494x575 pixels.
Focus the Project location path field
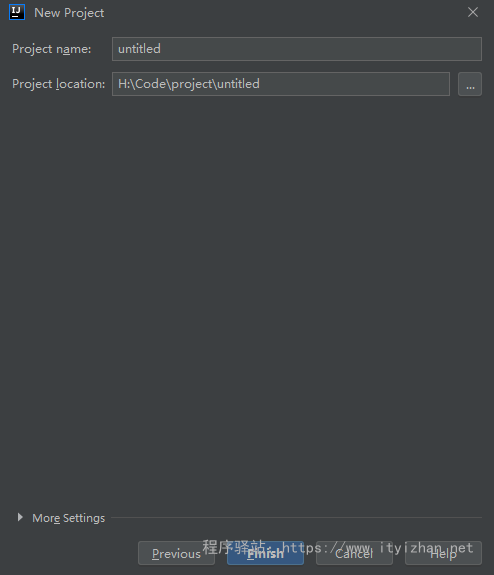[x=281, y=84]
